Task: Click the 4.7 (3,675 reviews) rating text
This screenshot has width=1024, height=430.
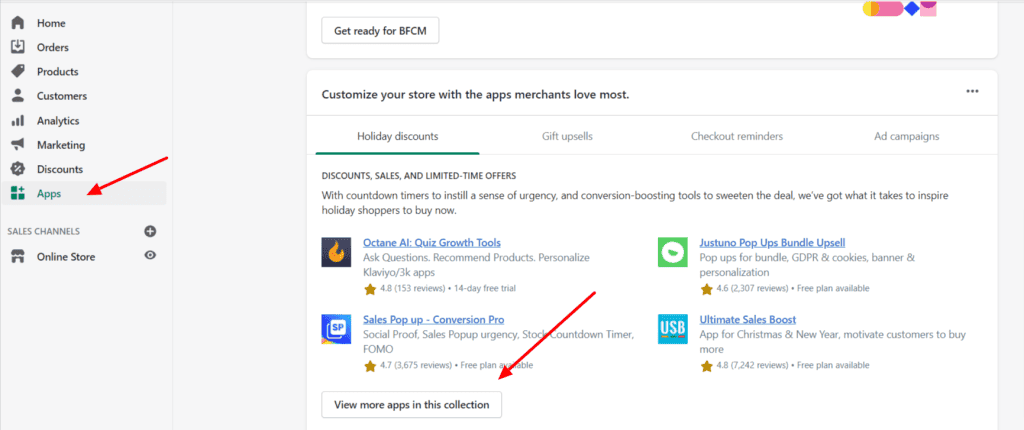Action: [x=416, y=365]
